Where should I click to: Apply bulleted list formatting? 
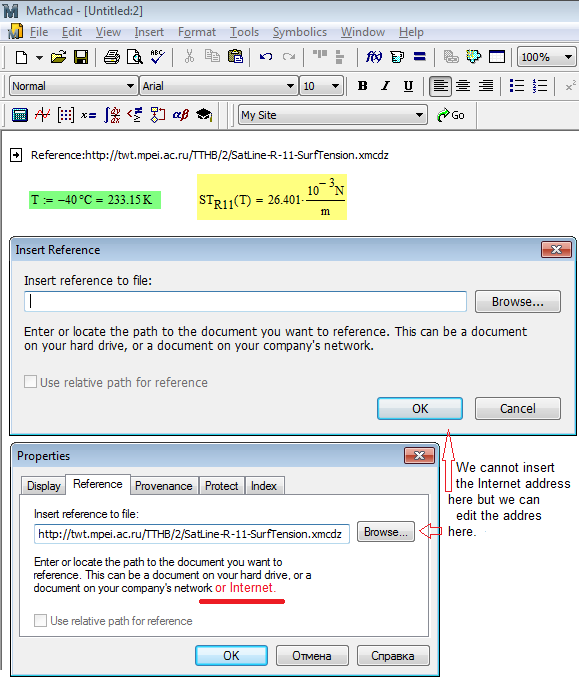(516, 86)
